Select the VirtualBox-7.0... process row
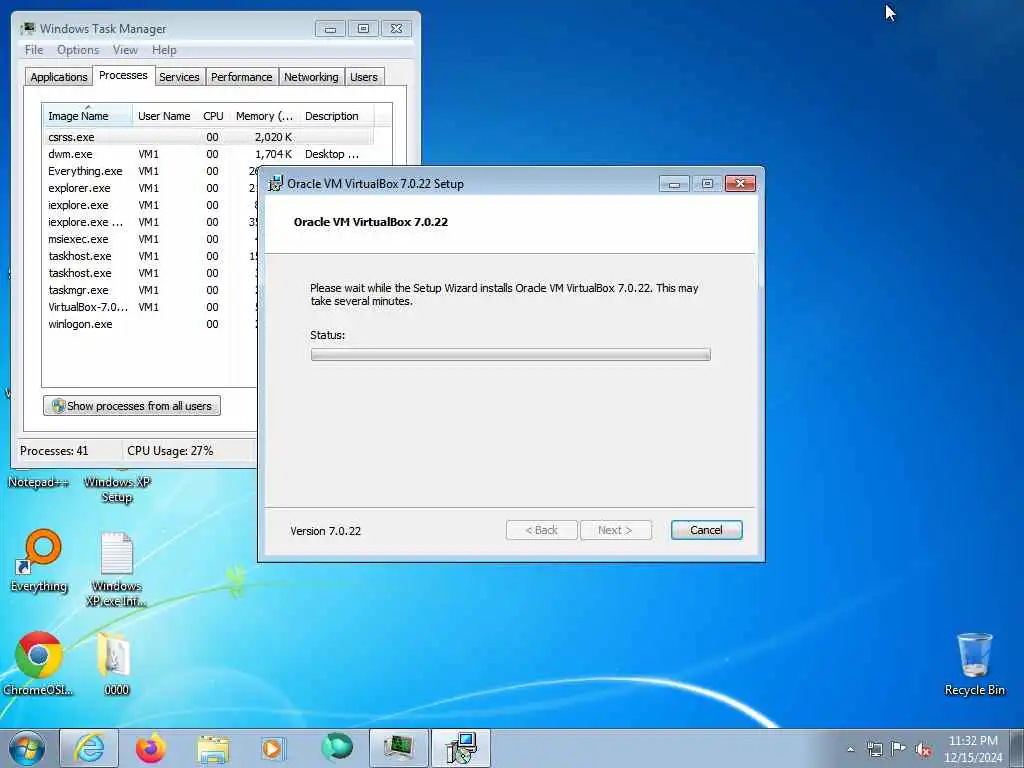Screen dimensions: 1024x768 [150, 307]
